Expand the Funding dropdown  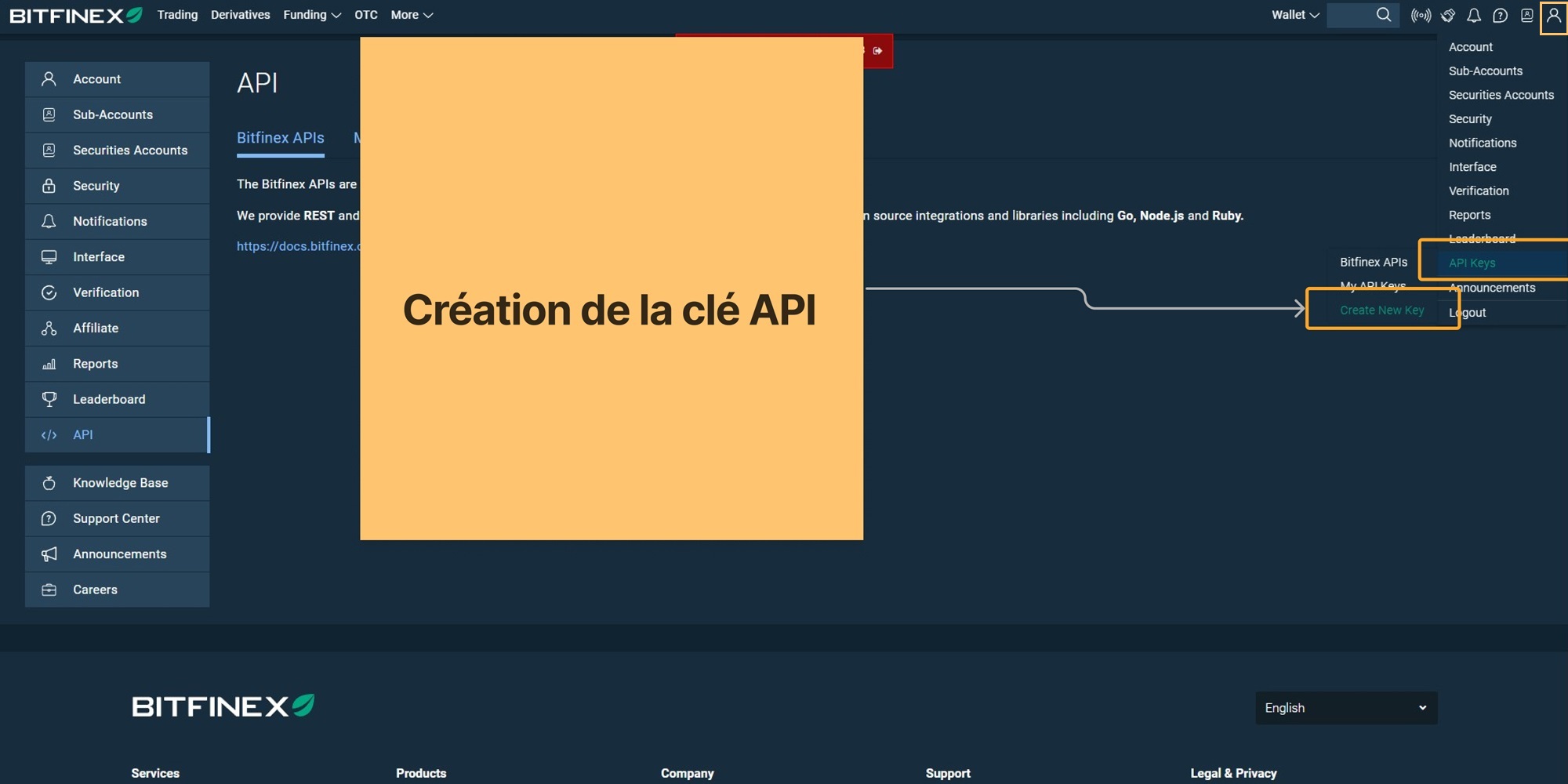pyautogui.click(x=312, y=15)
